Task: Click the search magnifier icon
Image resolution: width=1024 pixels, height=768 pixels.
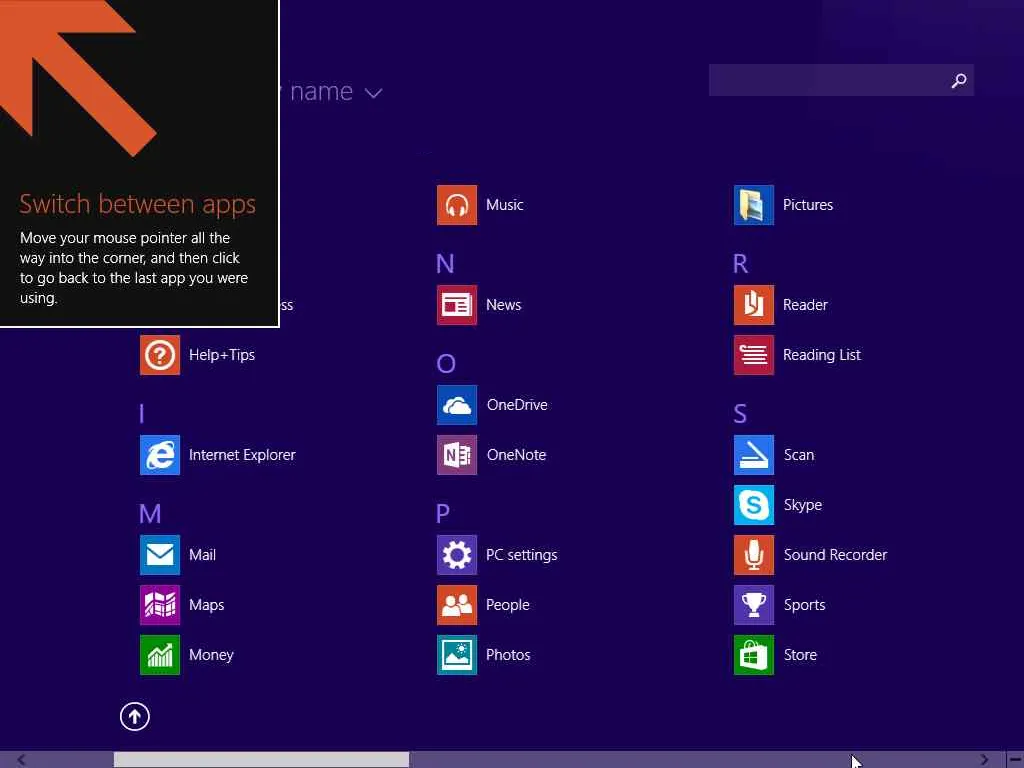Action: click(959, 80)
